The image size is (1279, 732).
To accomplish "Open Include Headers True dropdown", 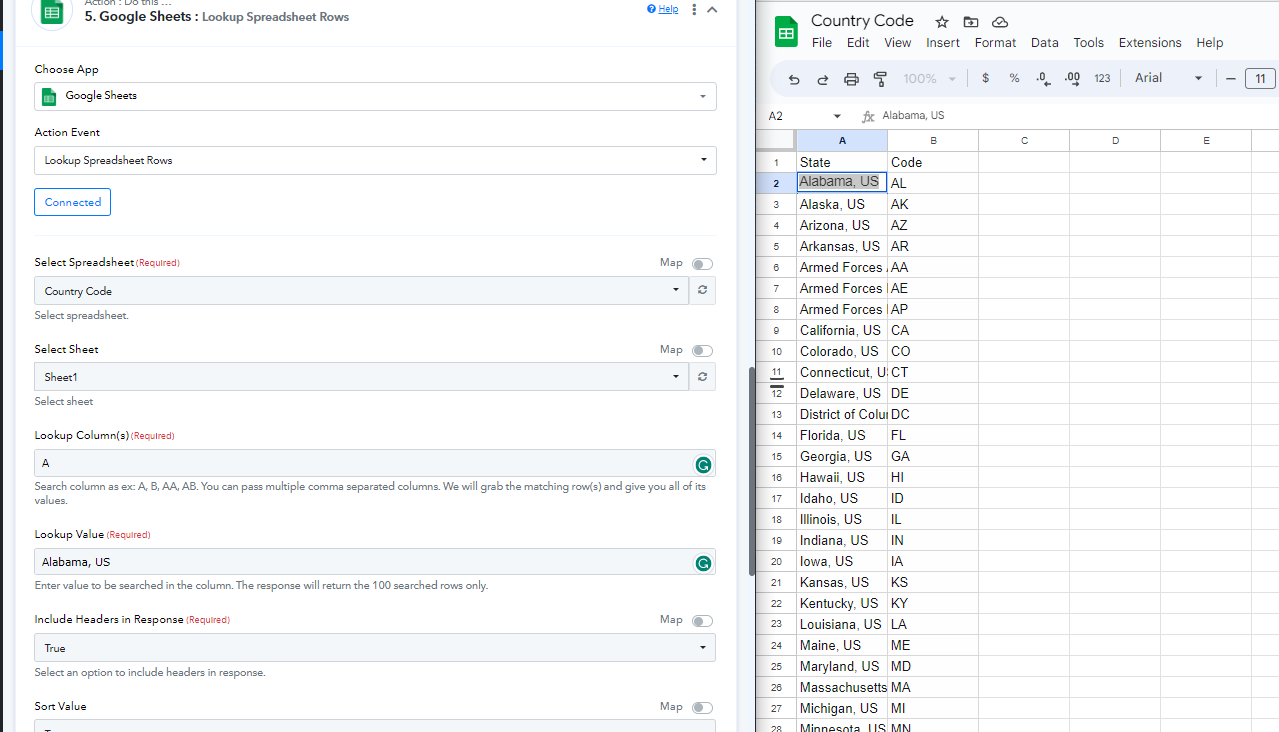I will coord(375,648).
